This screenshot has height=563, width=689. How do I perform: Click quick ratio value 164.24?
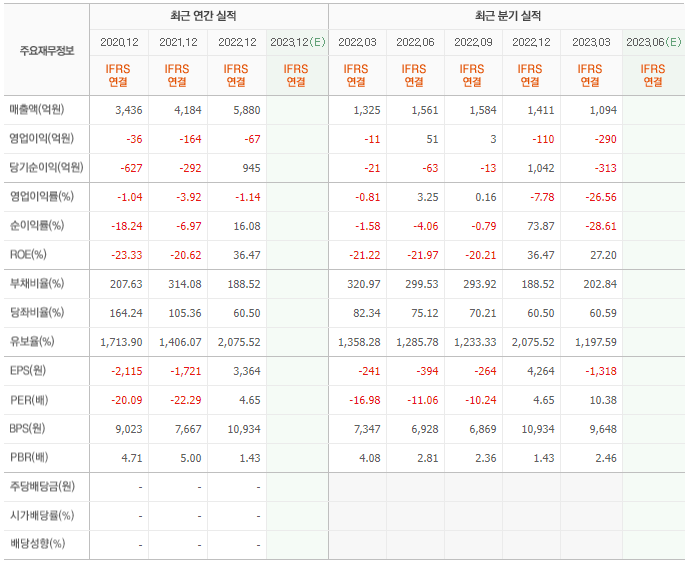click(126, 313)
